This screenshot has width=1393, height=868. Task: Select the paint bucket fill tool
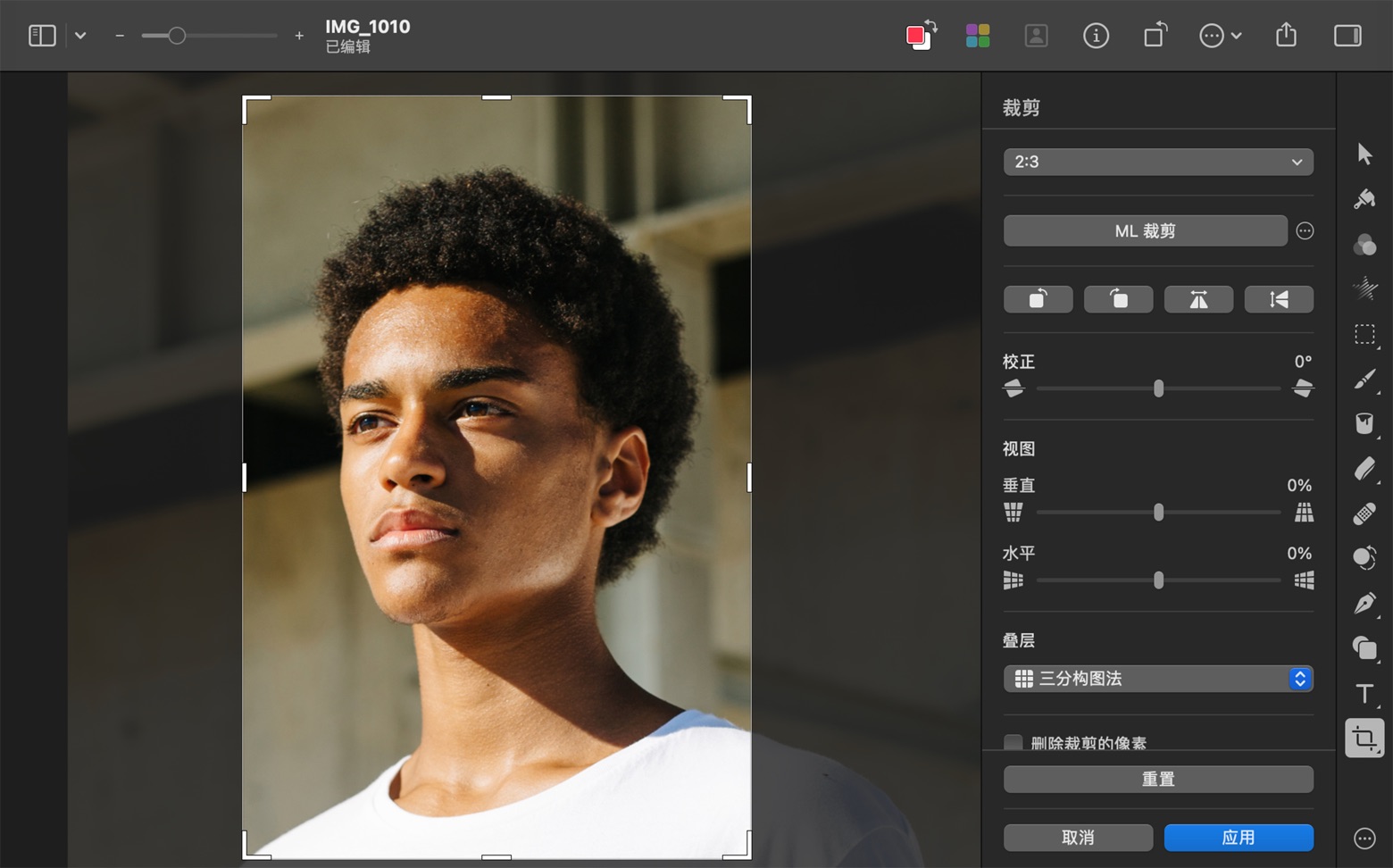1364,423
